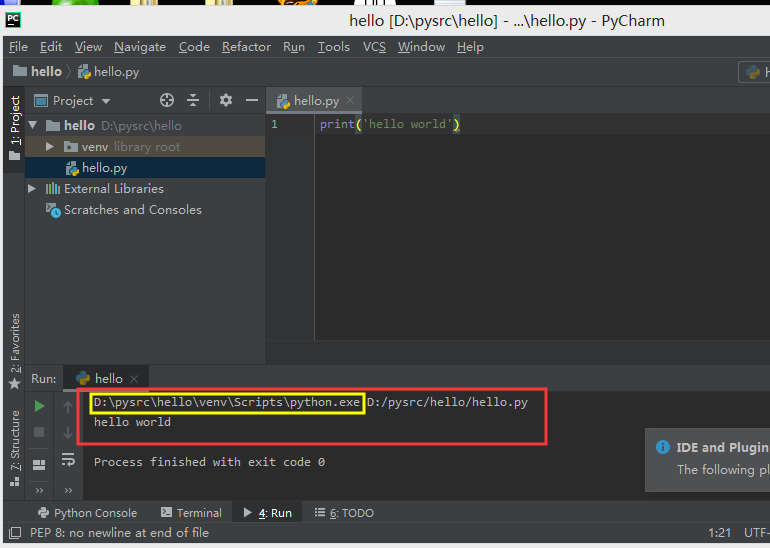770x548 pixels.
Task: Toggle tool window bars icon in status bar
Action: click(x=14, y=533)
